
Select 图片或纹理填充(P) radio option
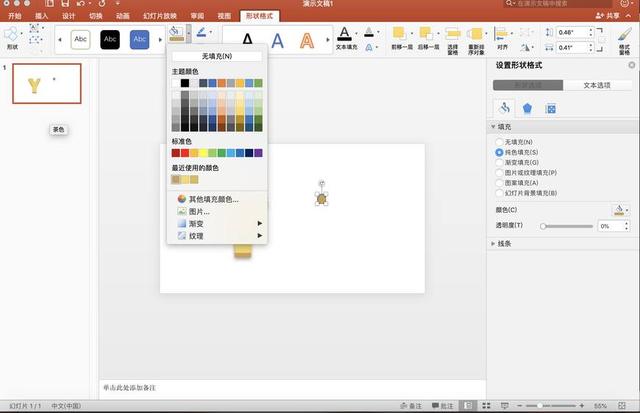click(499, 172)
